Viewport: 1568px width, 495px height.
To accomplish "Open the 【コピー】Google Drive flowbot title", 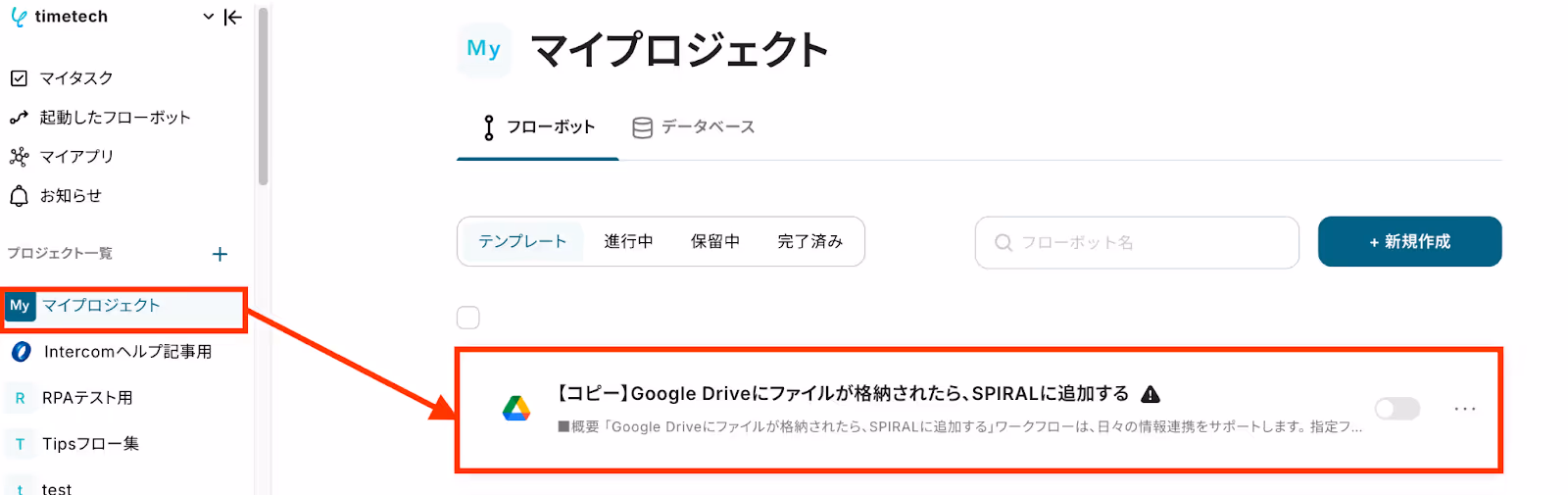I will 843,394.
